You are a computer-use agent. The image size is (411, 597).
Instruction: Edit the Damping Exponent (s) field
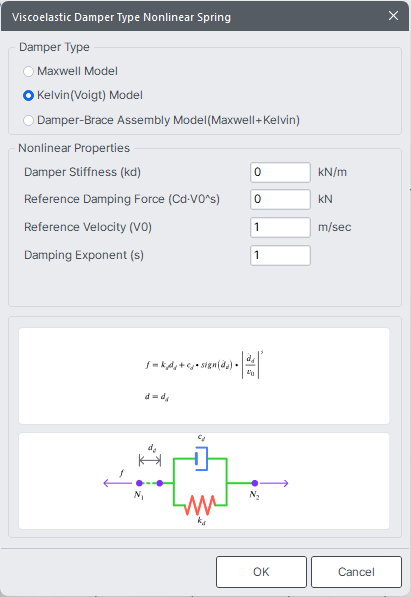[280, 255]
